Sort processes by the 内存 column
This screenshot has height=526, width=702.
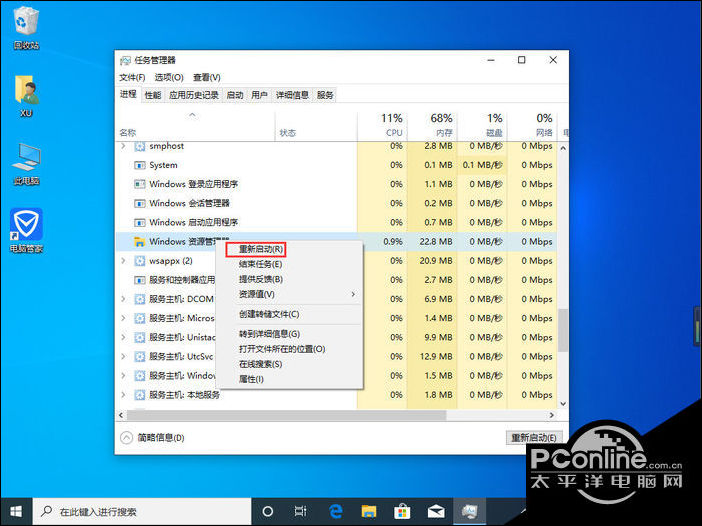[x=432, y=125]
